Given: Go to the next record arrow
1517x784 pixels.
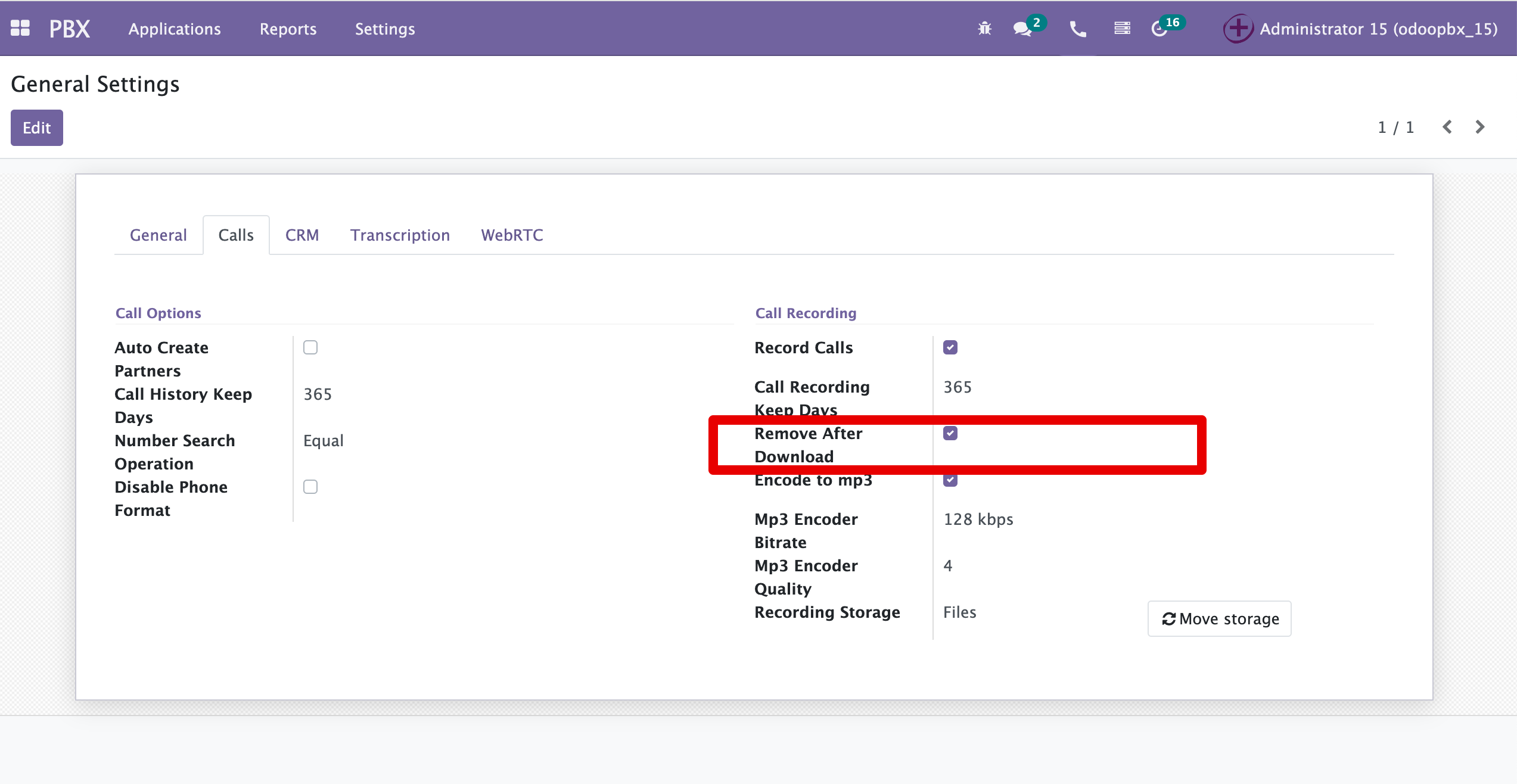Looking at the screenshot, I should [x=1480, y=127].
